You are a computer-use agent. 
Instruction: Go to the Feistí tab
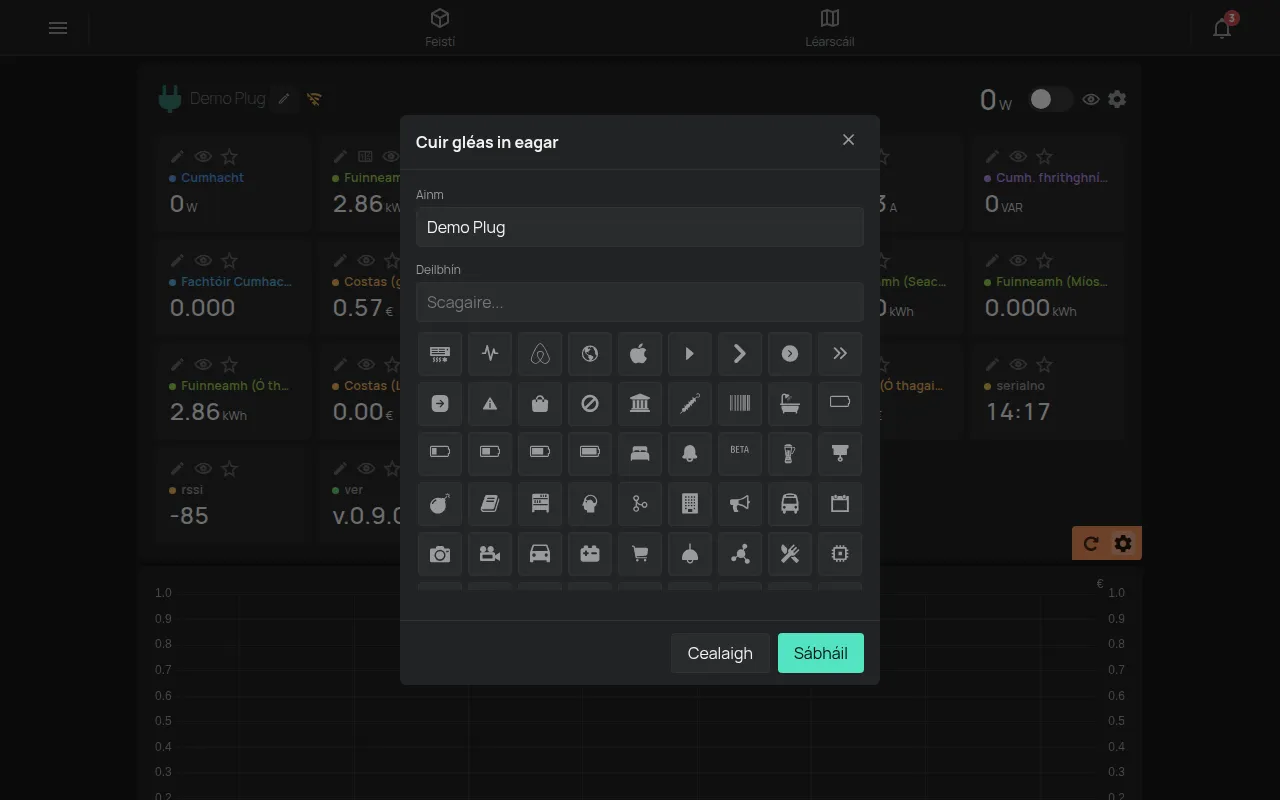(440, 28)
